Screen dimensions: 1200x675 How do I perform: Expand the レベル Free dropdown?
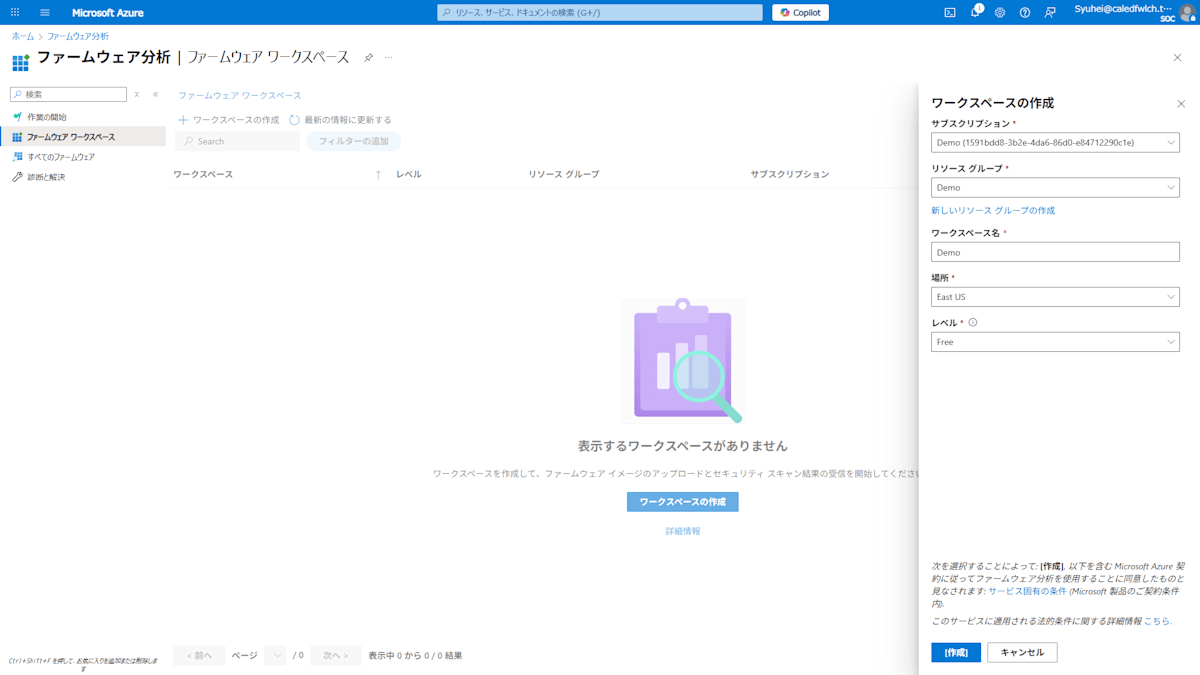click(1055, 342)
